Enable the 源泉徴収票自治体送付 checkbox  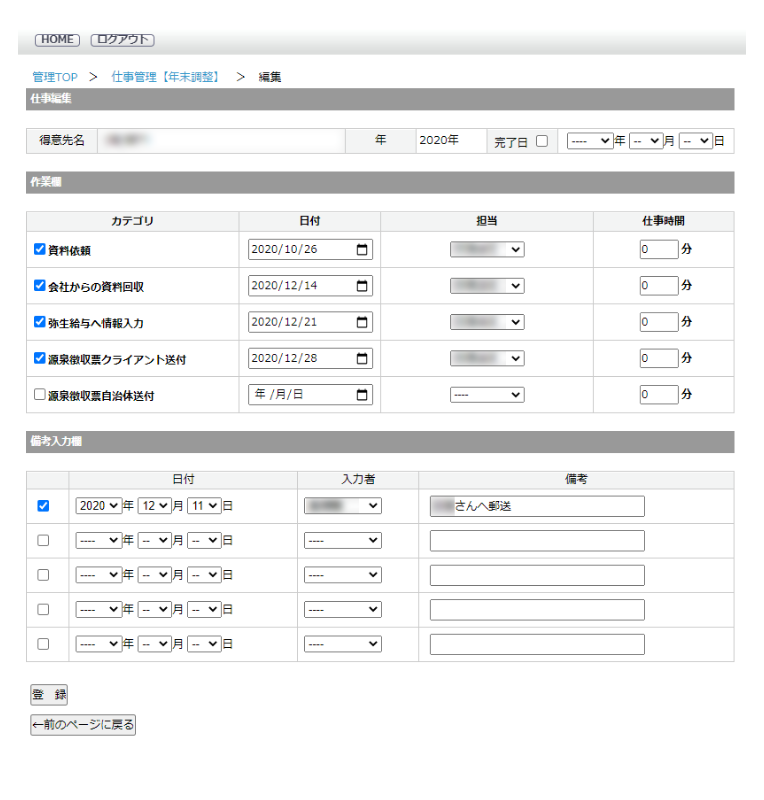click(x=40, y=394)
